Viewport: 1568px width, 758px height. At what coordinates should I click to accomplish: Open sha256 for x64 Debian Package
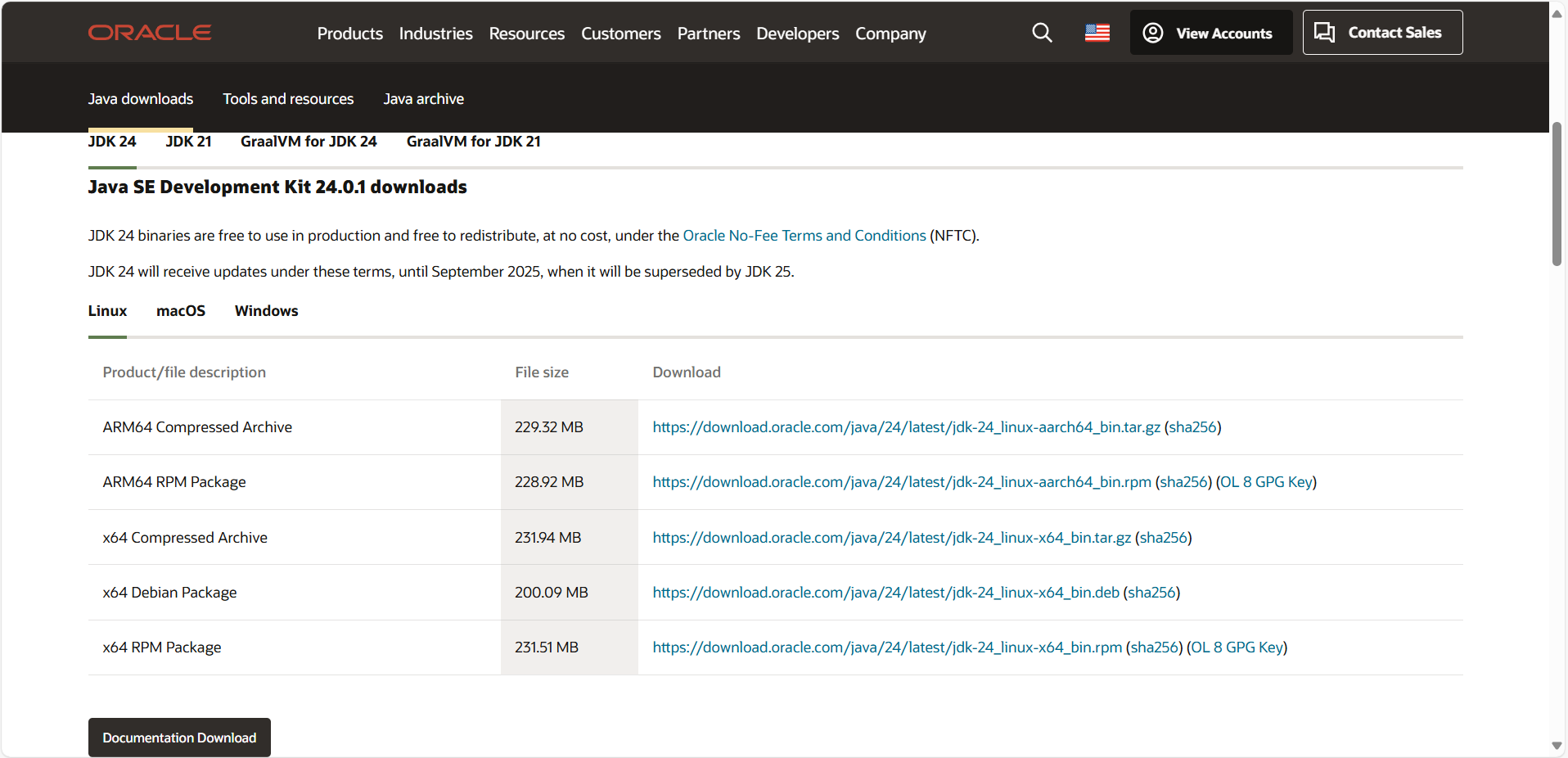[x=1152, y=593]
